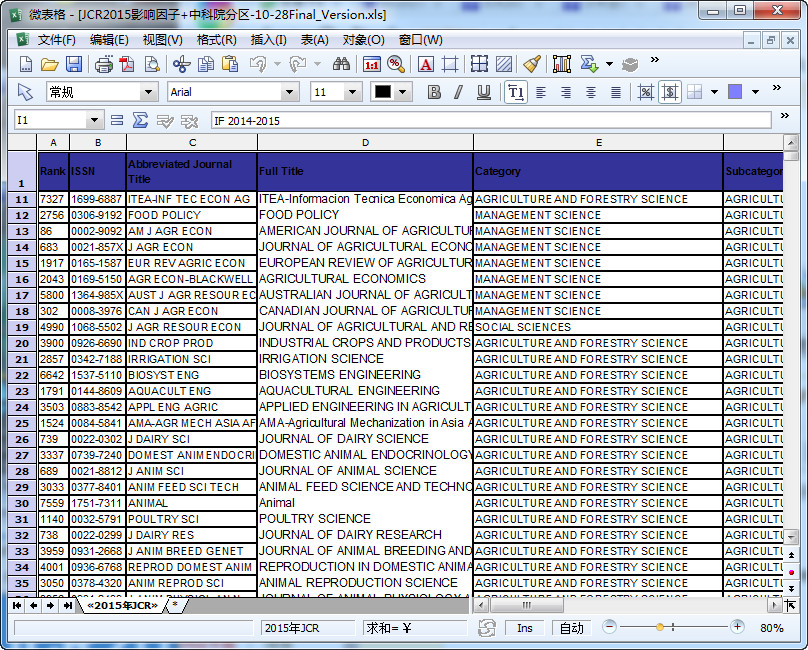Export the sheet as PDF
The image size is (808, 650).
127,64
